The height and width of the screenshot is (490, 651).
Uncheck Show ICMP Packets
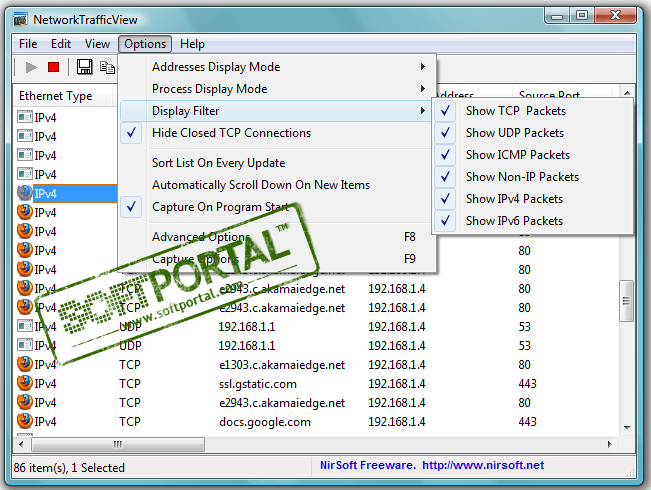point(533,155)
